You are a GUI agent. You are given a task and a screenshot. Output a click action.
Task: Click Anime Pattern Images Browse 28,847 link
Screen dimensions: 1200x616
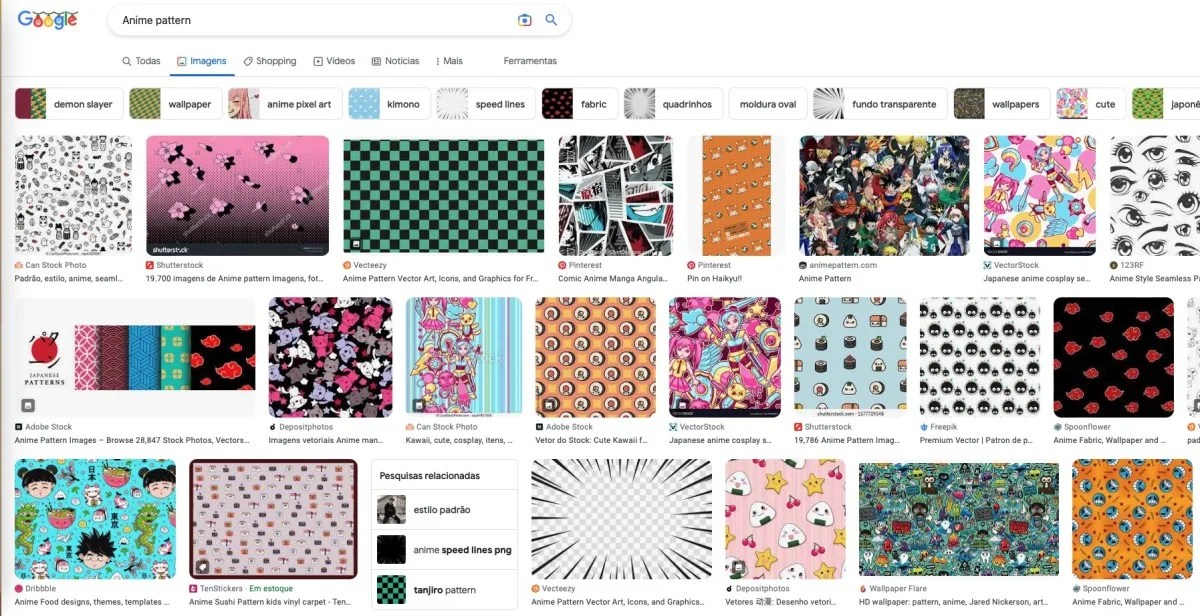point(133,440)
